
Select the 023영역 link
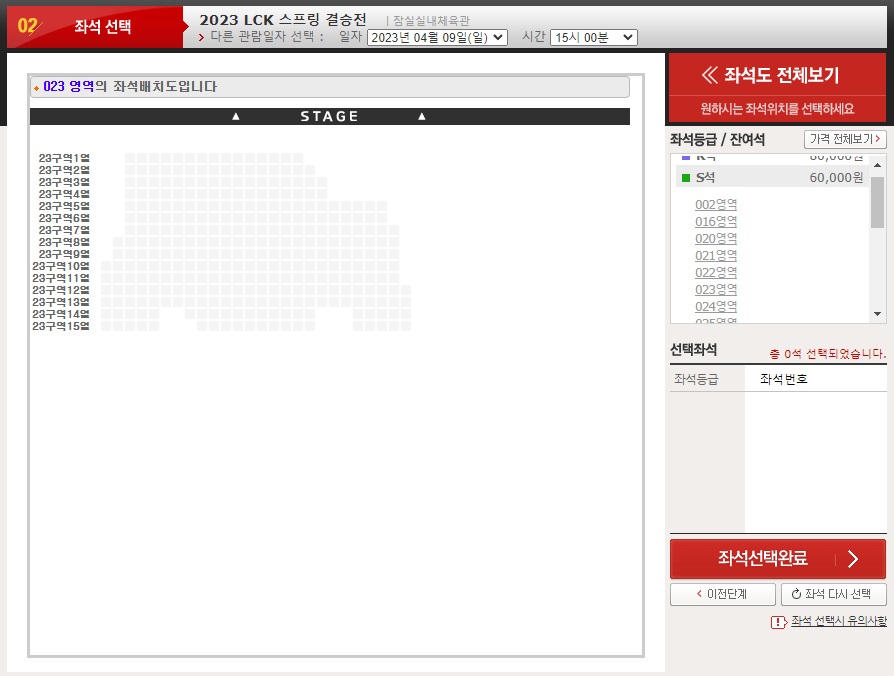pyautogui.click(x=716, y=290)
